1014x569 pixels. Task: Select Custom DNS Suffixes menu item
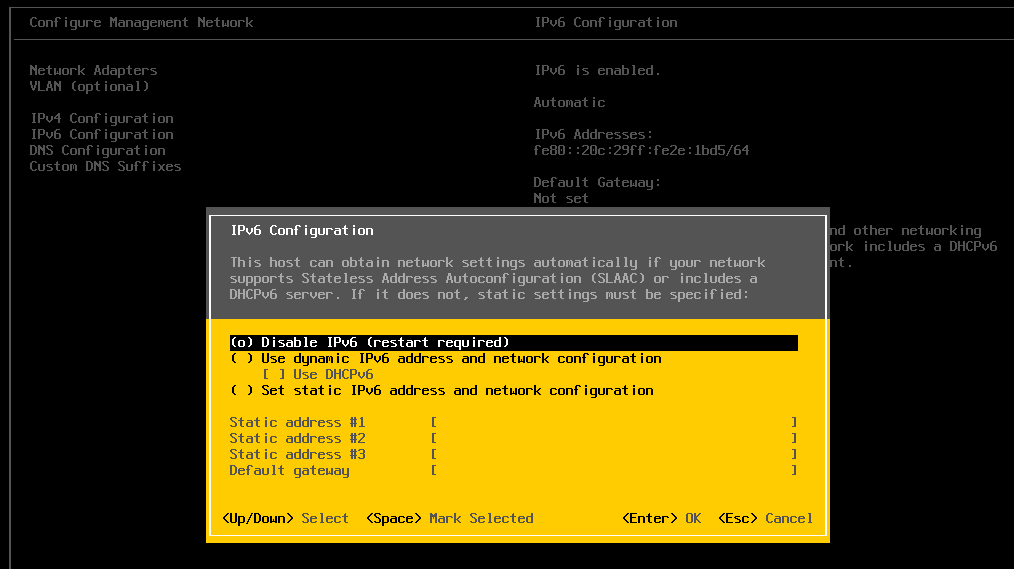click(x=105, y=167)
